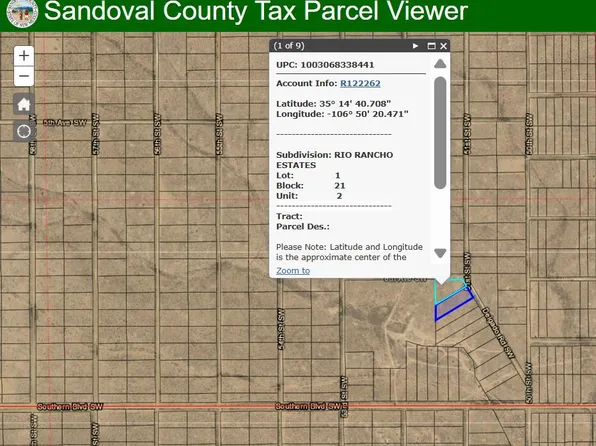Select the cyan highlighted parcel
This screenshot has width=596, height=446.
448,290
